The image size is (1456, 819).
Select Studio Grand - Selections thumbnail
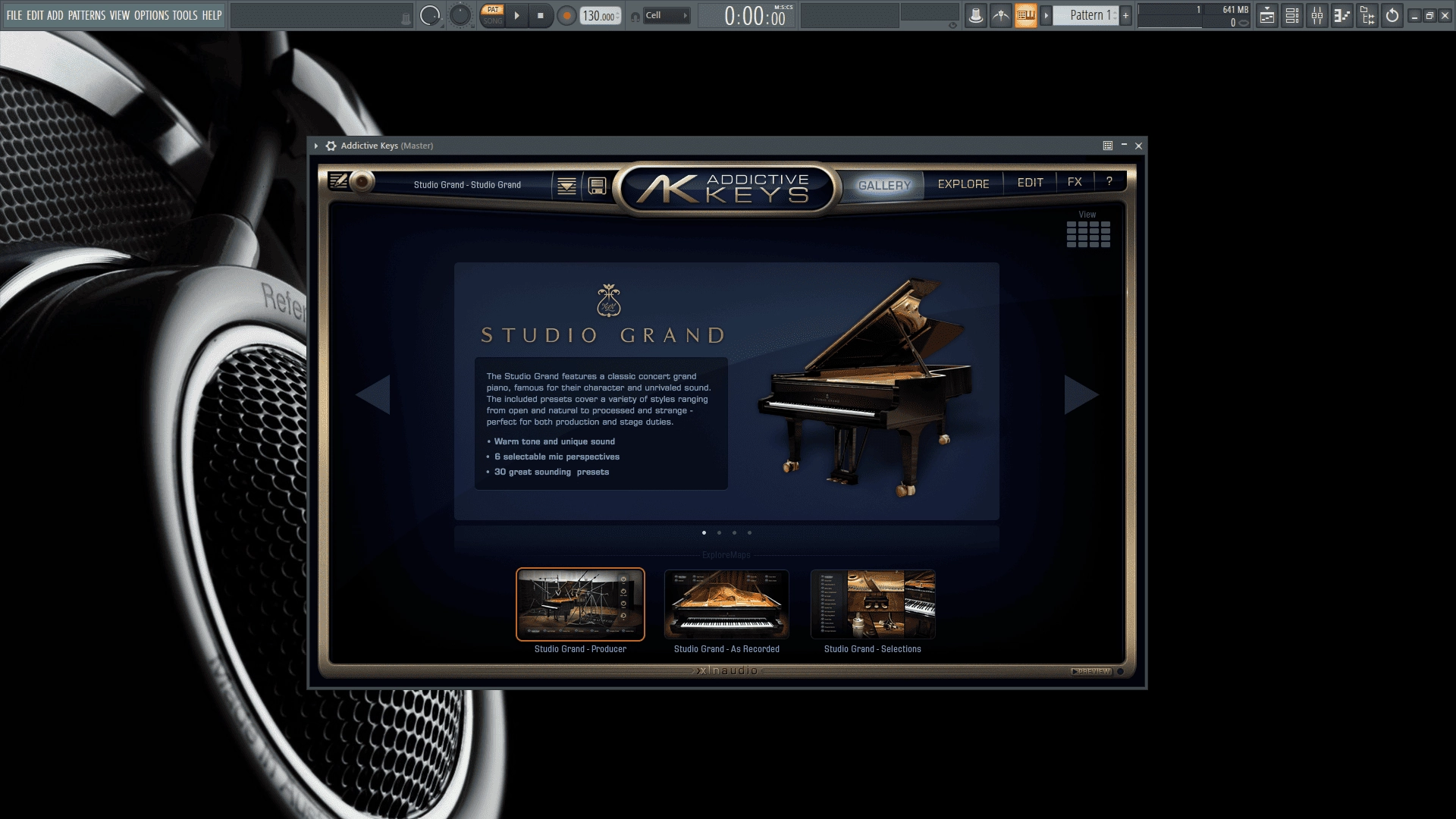[x=873, y=604]
